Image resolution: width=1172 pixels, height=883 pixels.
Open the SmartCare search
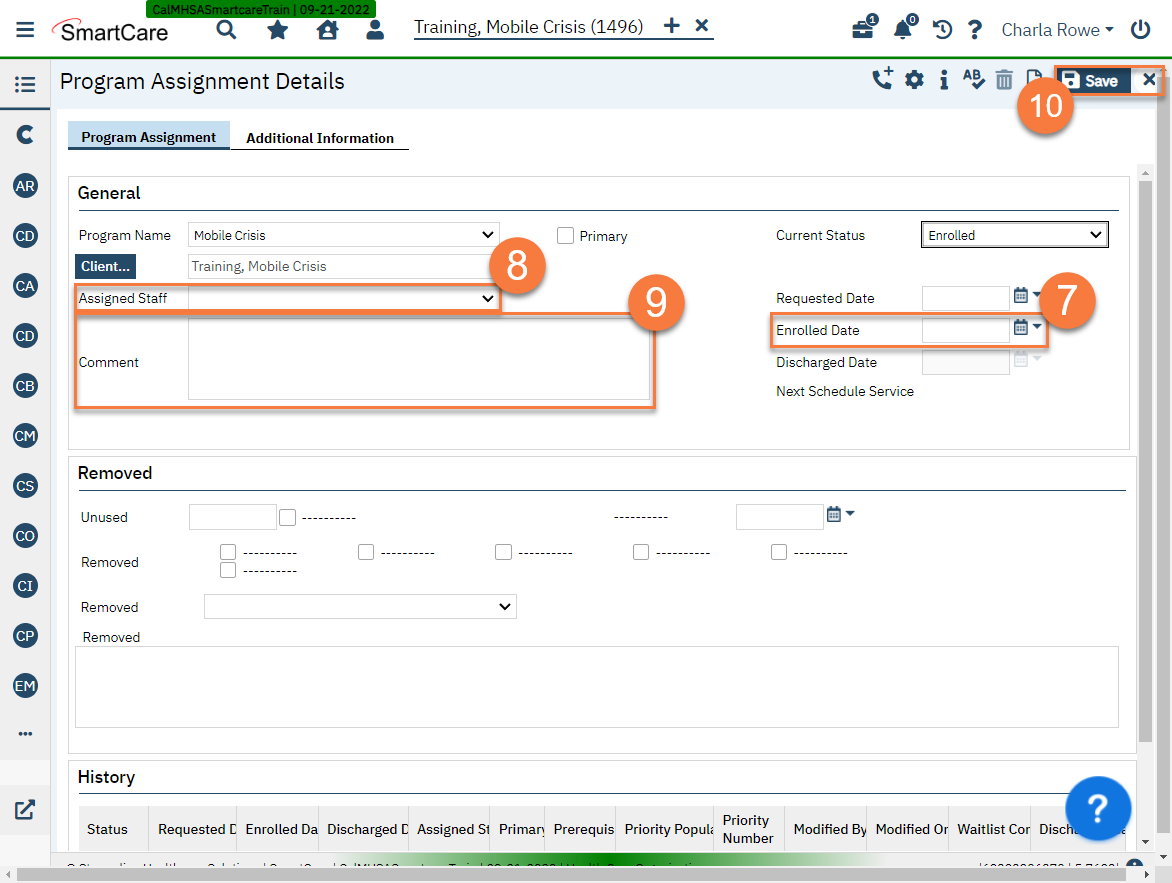pos(226,30)
